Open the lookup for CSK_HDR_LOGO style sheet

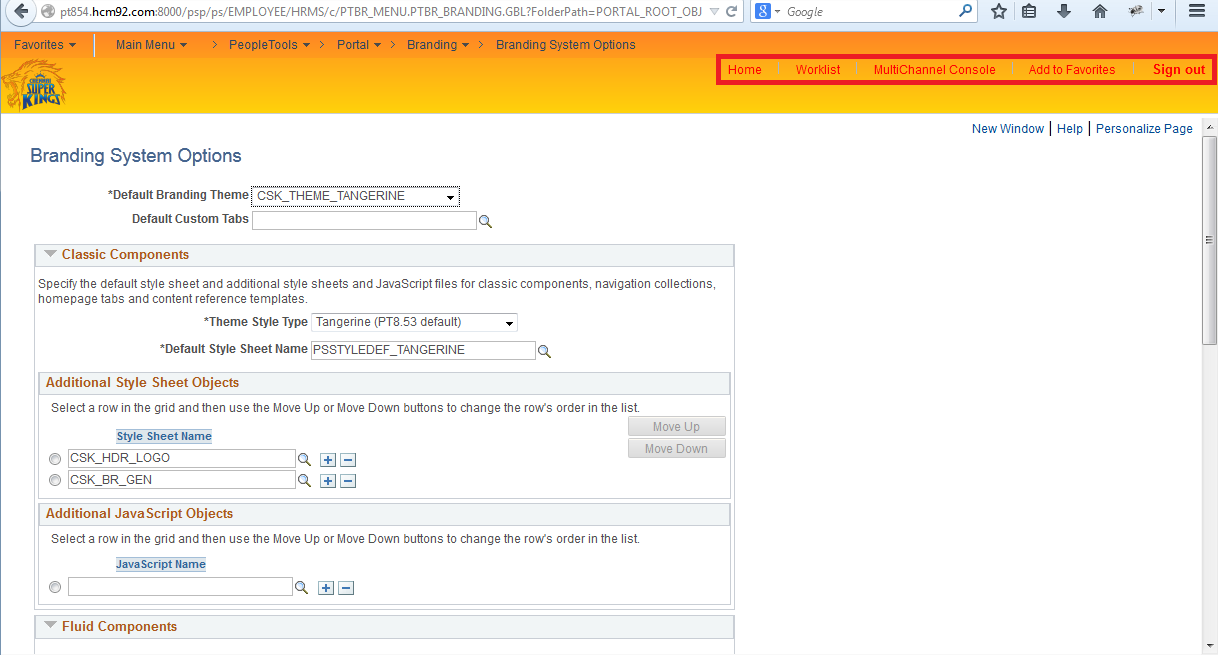pos(304,459)
